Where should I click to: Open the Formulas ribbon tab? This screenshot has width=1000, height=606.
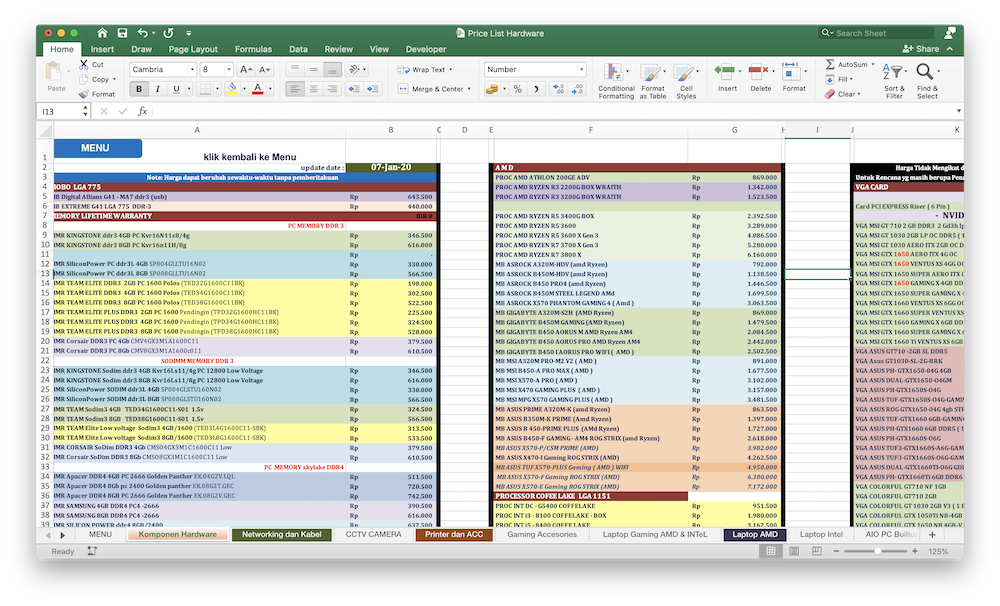click(253, 49)
